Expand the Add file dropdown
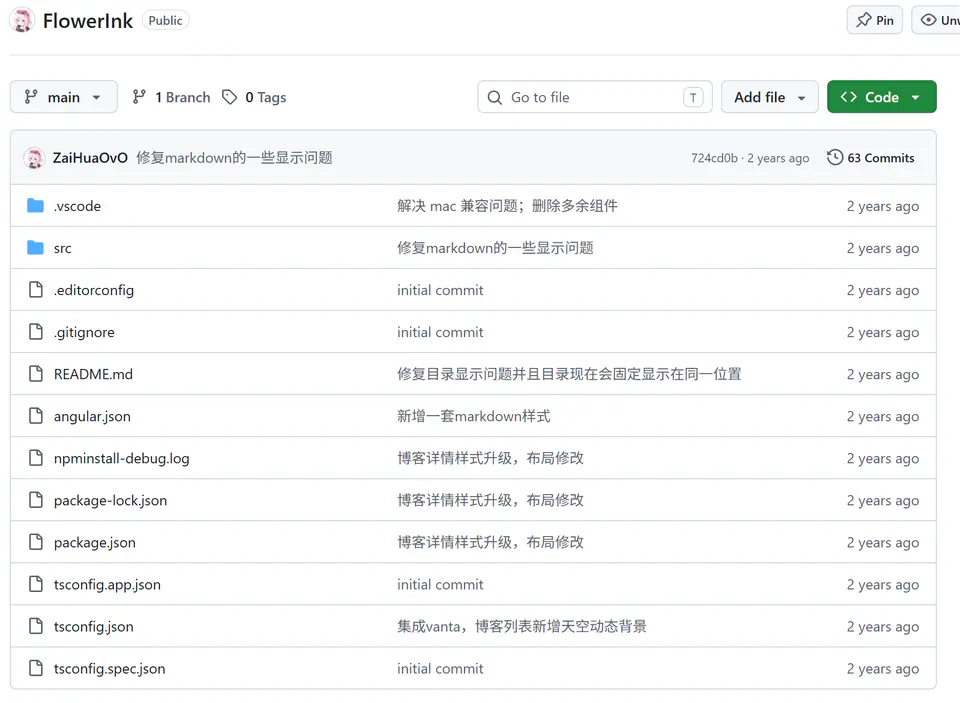The image size is (960, 703). 770,97
